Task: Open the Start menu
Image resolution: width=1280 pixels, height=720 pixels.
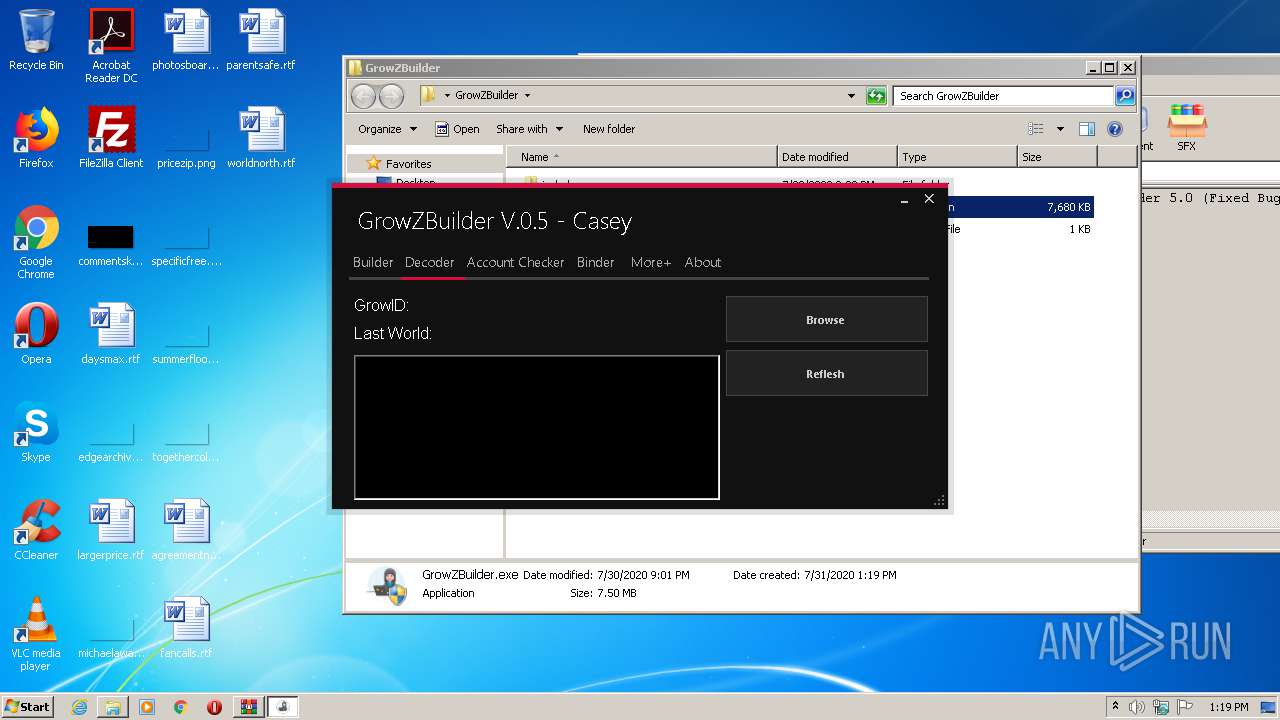Action: 28,706
